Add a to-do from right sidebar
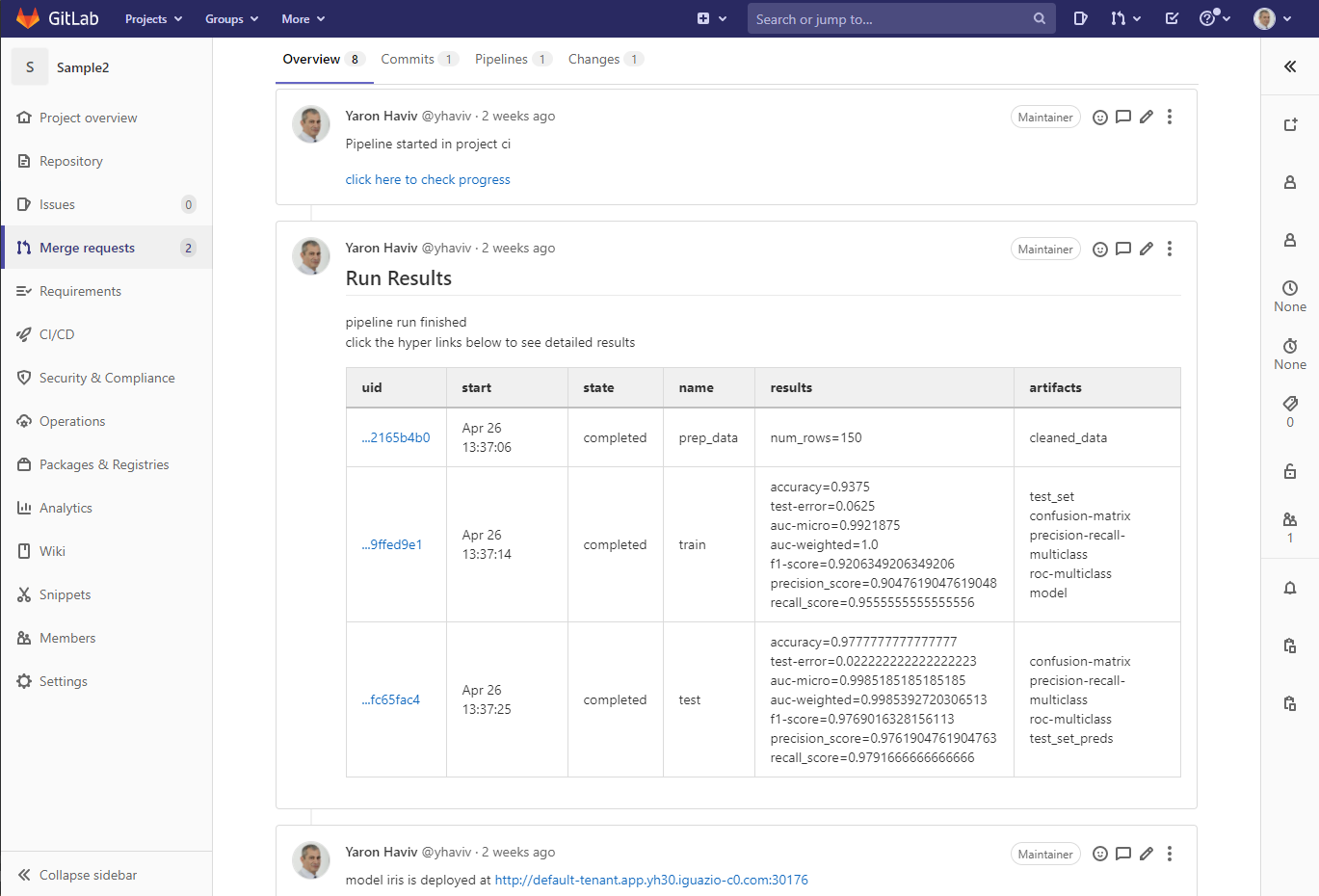 click(x=1290, y=124)
